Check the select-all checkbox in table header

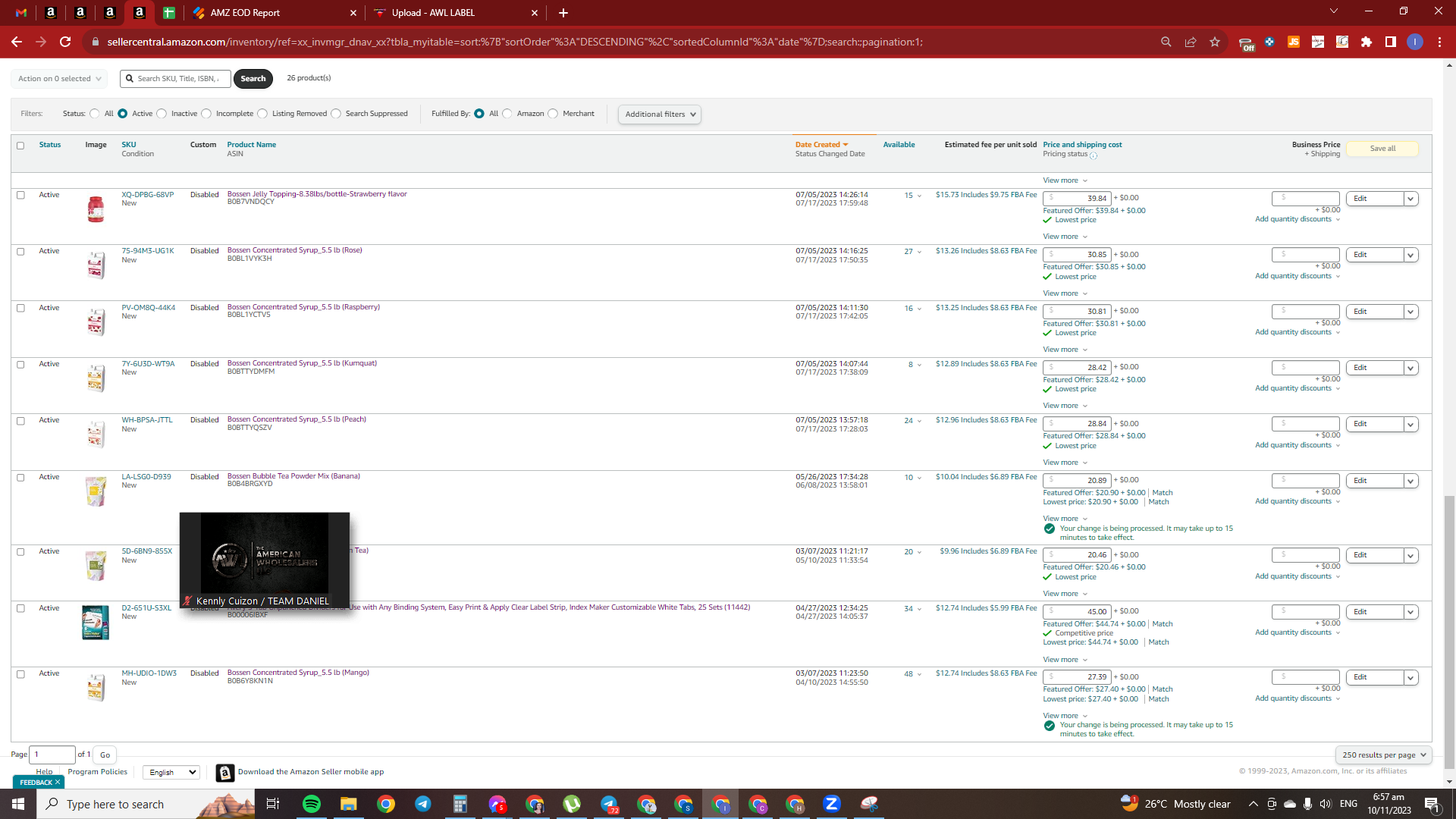(20, 146)
